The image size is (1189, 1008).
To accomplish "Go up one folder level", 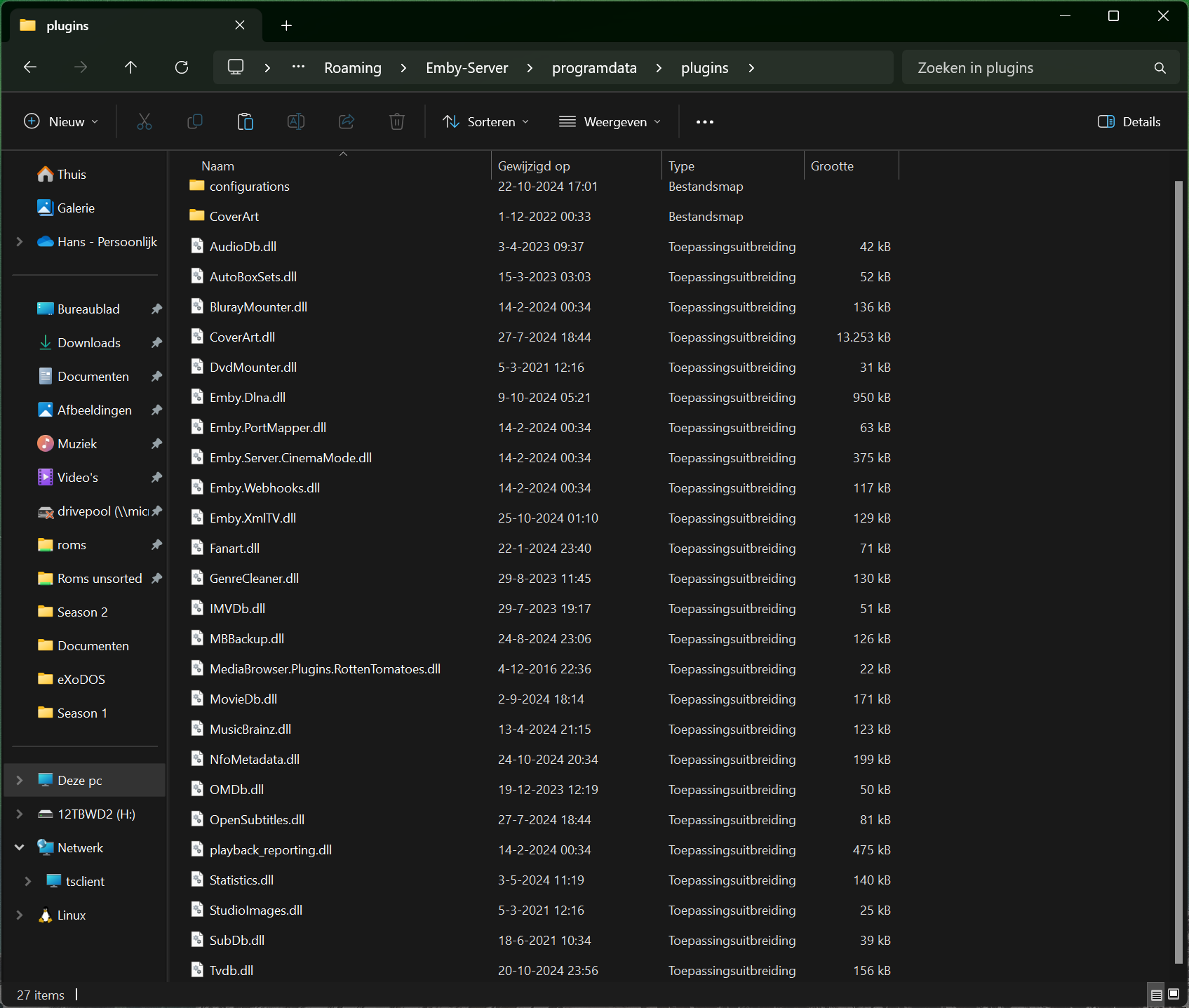I will [x=130, y=67].
